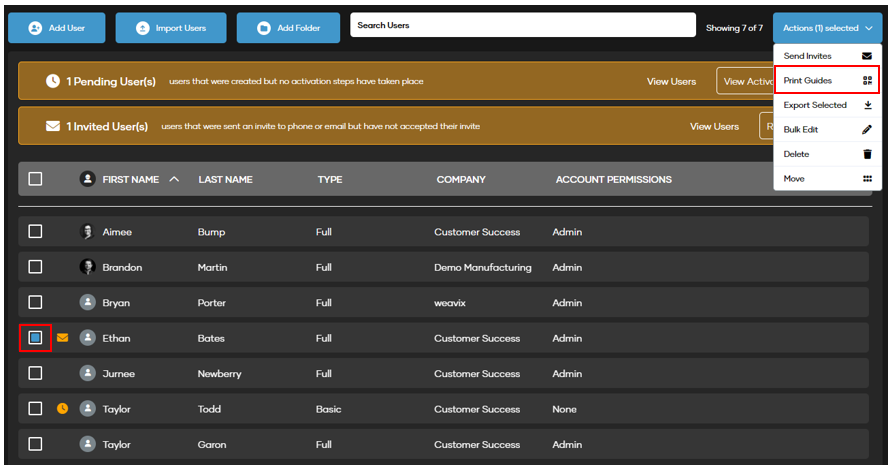Click the 'Basic' type cell for Taylor Todd
889x468 pixels.
tap(328, 409)
